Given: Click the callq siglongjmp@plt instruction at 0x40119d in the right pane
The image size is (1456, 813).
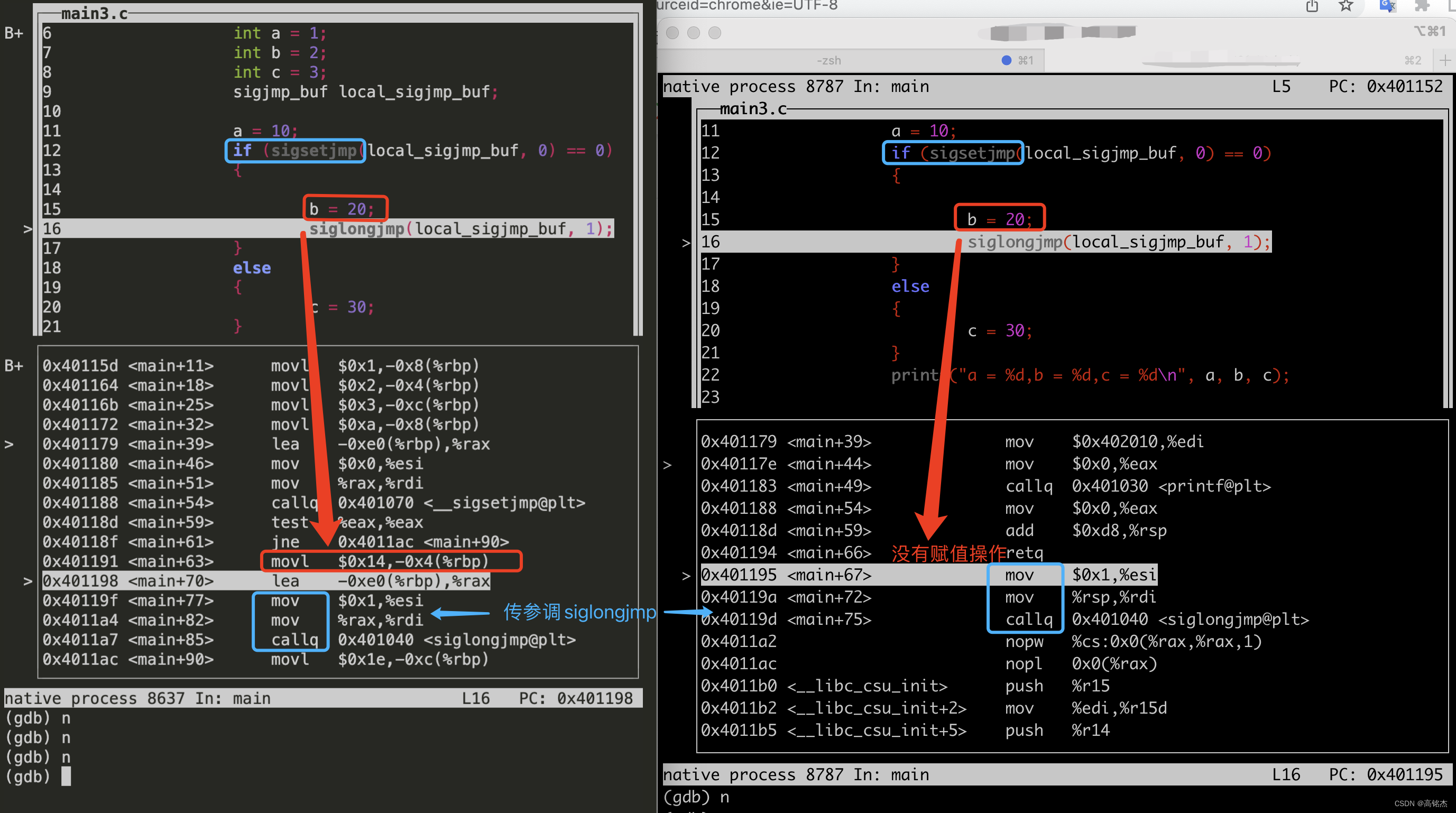Looking at the screenshot, I should coord(1157,619).
